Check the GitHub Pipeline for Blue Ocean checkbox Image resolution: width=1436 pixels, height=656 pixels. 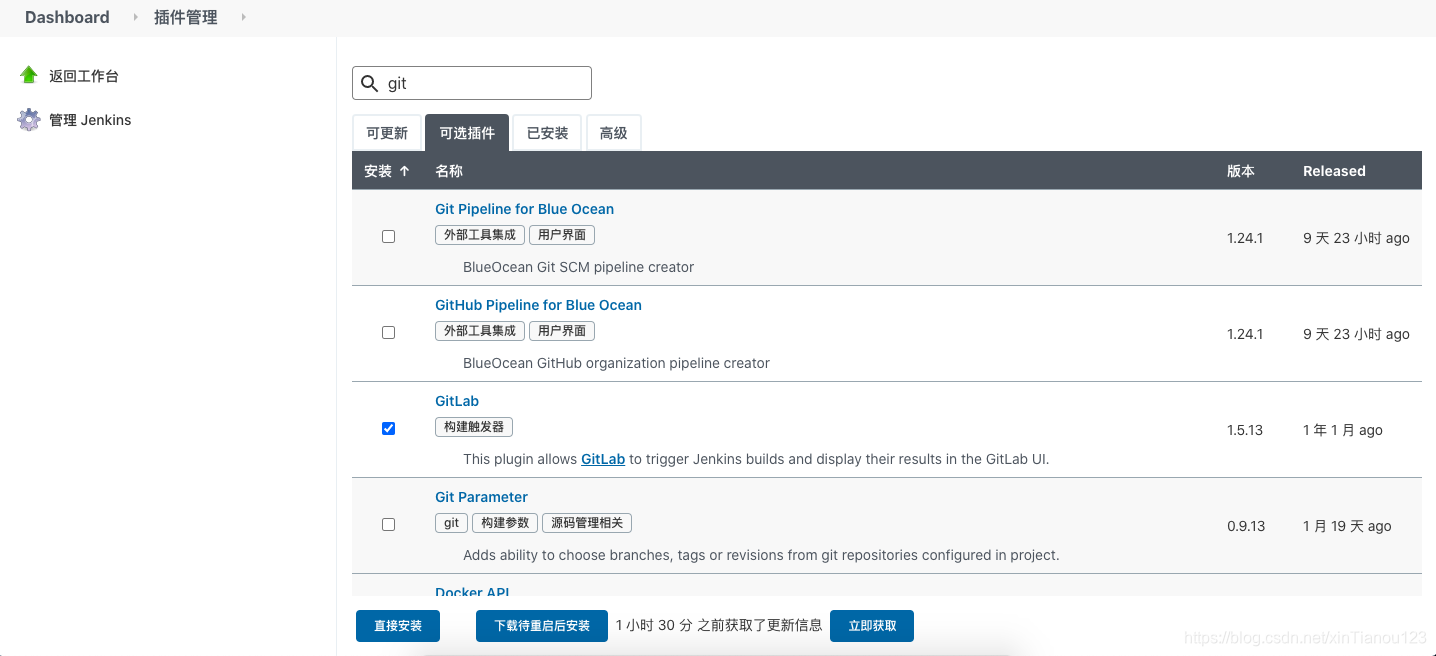(389, 333)
